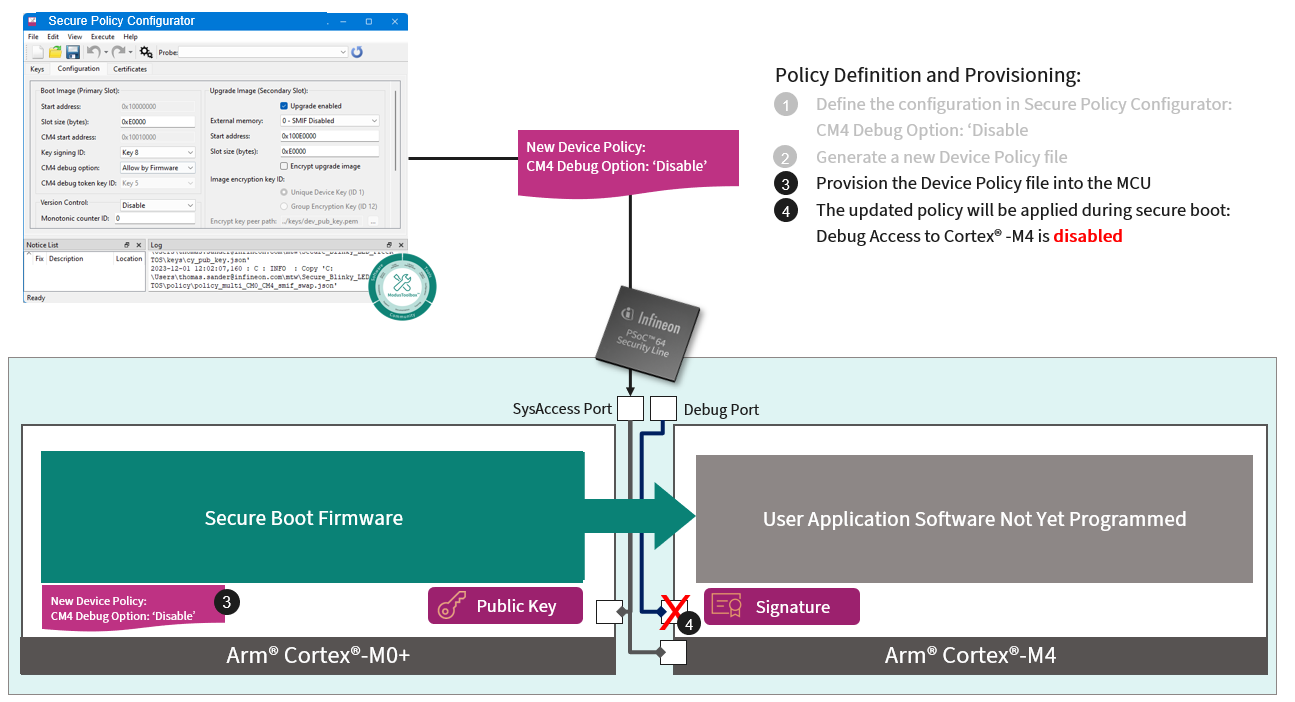Switch to the Configuration tab
Image resolution: width=1295 pixels, height=702 pixels.
click(78, 69)
